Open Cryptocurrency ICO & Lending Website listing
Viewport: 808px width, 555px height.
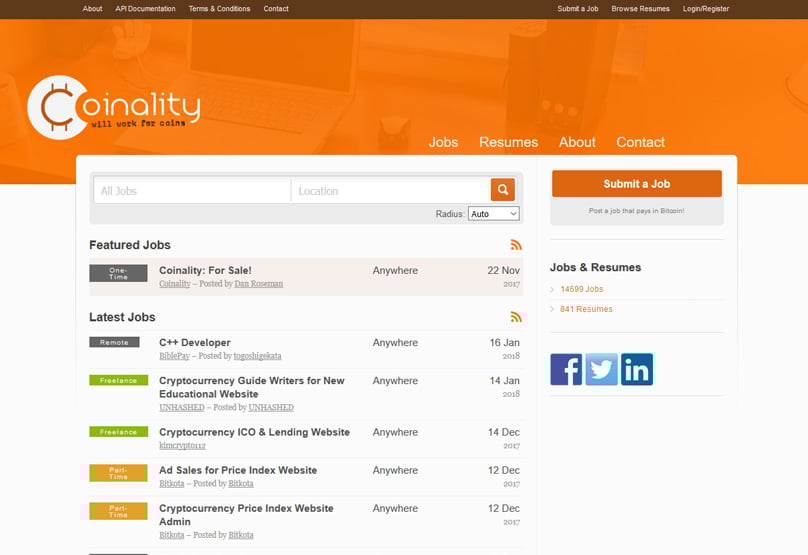tap(255, 432)
